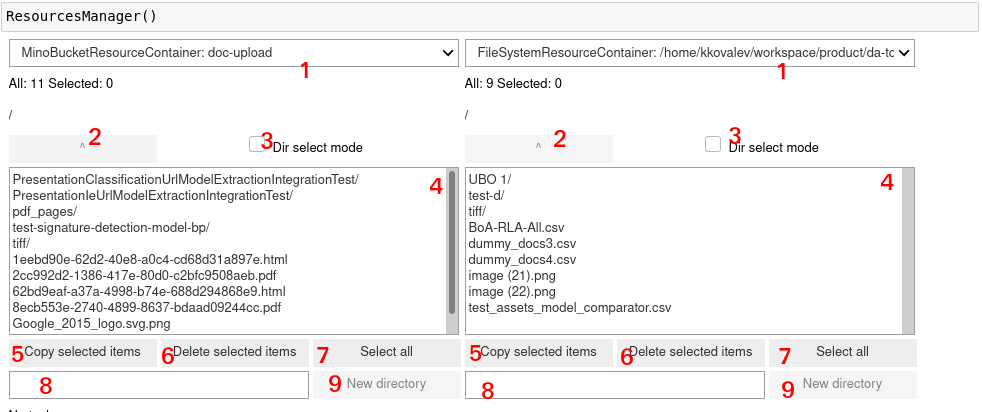
Task: Select the tiff/ folder in right list
Action: [477, 212]
